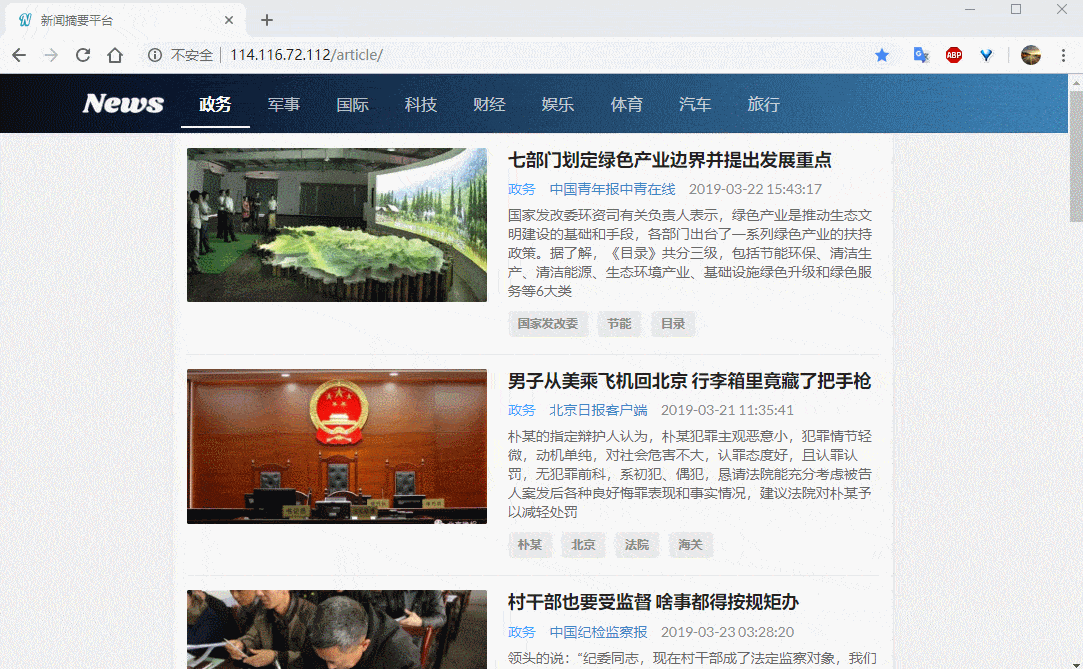This screenshot has width=1083, height=669.
Task: Open the 军事 news section
Action: click(284, 104)
